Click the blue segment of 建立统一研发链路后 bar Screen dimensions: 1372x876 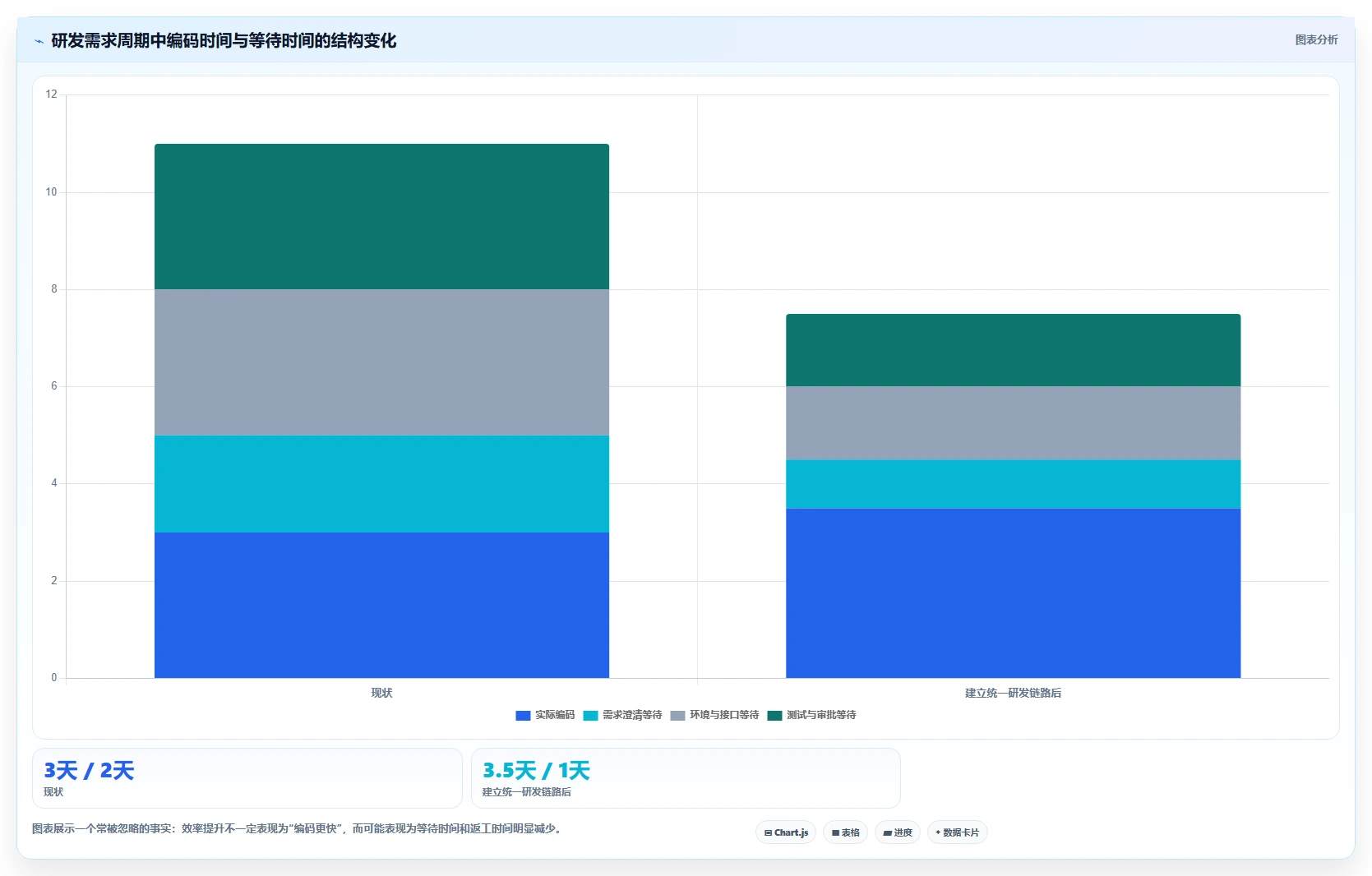(x=1013, y=593)
